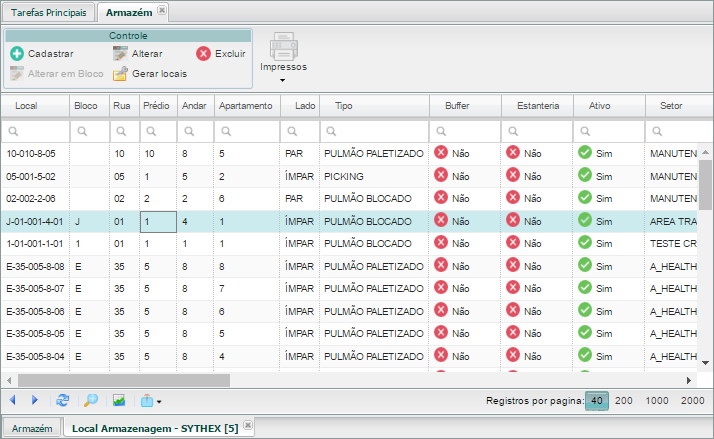Image resolution: width=714 pixels, height=439 pixels.
Task: Select the Armazém top tab
Action: (x=129, y=13)
